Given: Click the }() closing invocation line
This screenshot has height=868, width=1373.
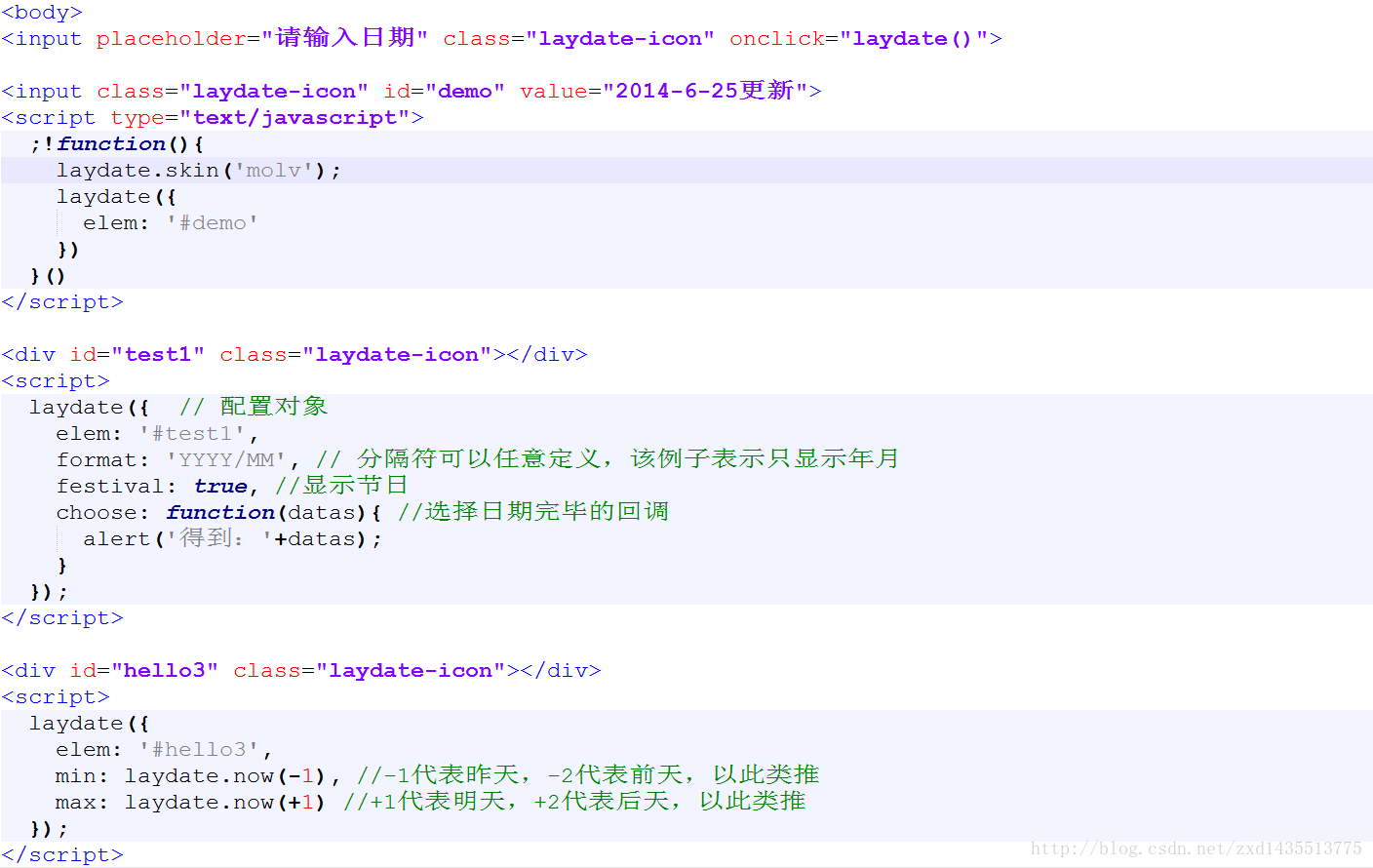Looking at the screenshot, I should tap(48, 276).
